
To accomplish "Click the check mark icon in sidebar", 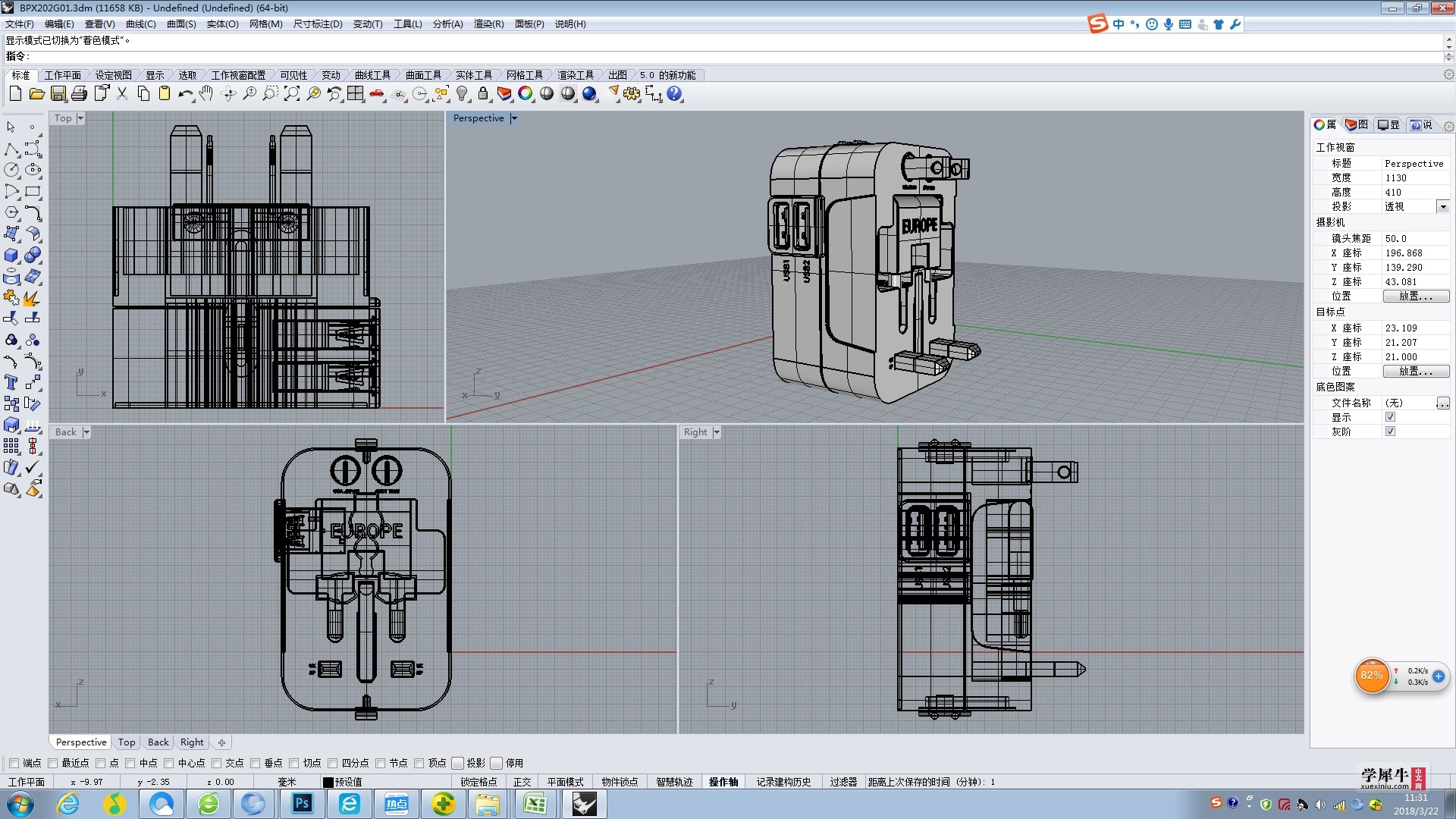I will tap(33, 467).
